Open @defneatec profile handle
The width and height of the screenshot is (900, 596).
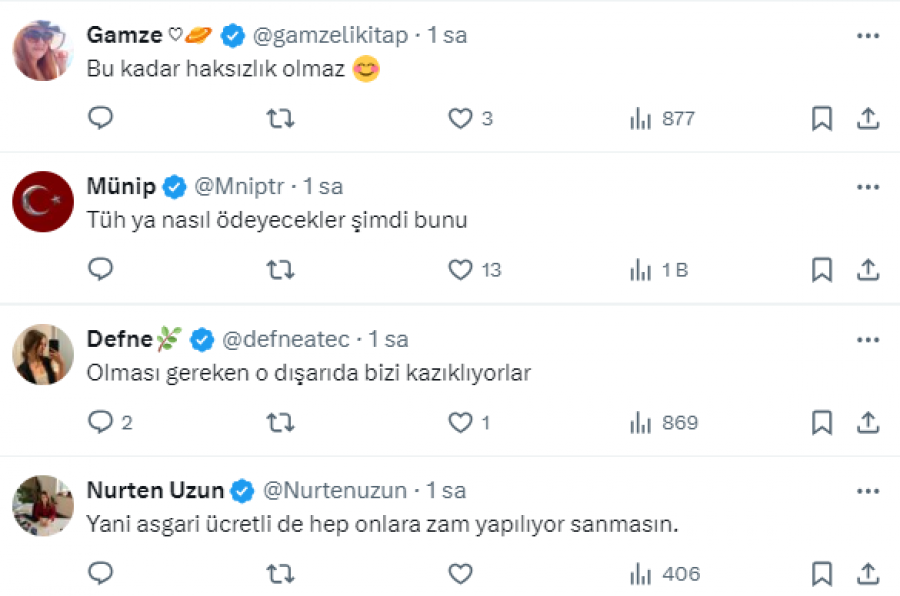pyautogui.click(x=285, y=339)
